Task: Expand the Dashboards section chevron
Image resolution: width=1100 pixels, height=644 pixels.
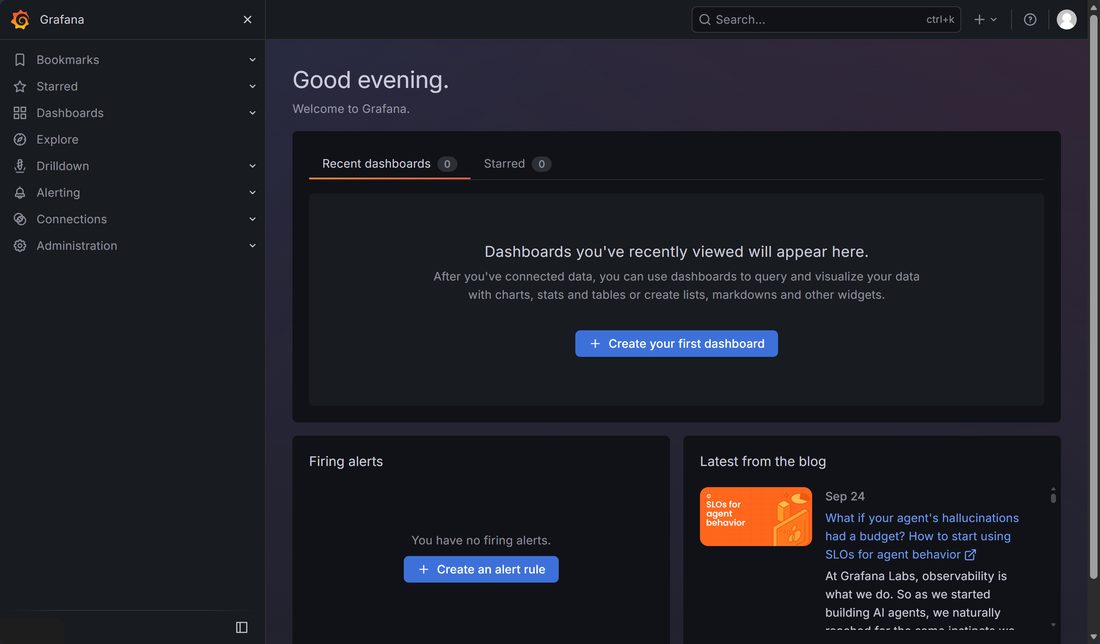Action: click(x=253, y=113)
